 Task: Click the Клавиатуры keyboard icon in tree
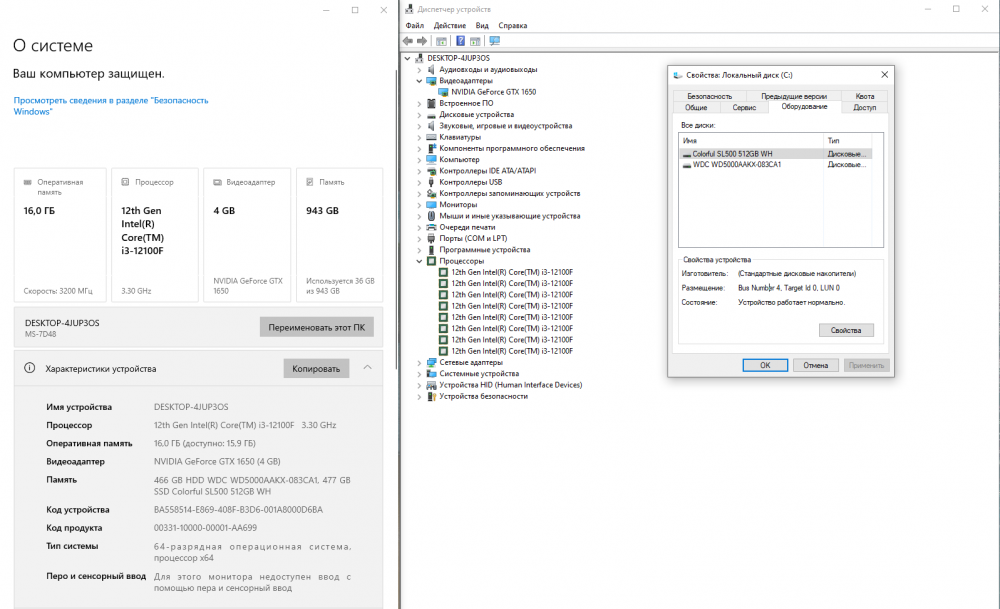pyautogui.click(x=432, y=137)
